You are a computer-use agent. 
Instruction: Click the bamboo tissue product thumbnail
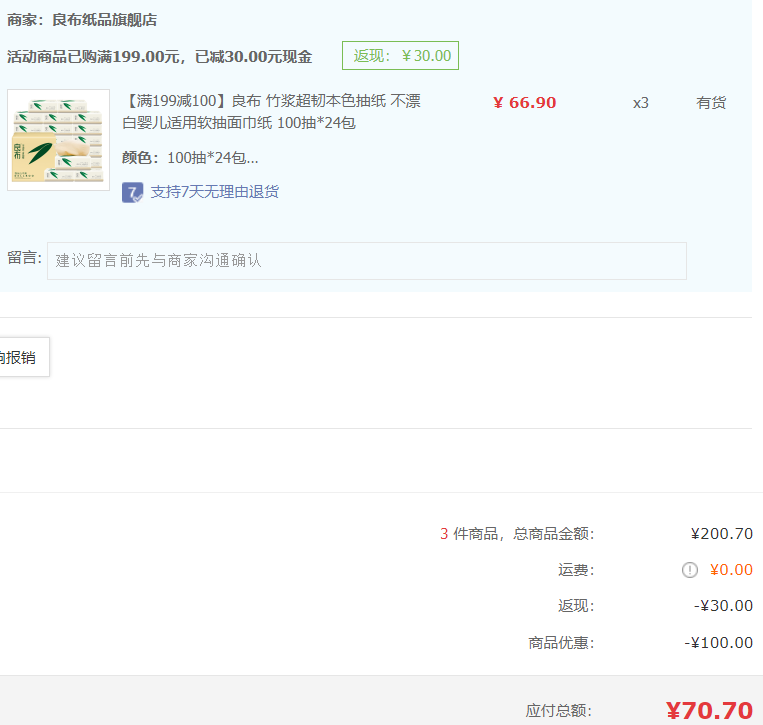point(58,140)
